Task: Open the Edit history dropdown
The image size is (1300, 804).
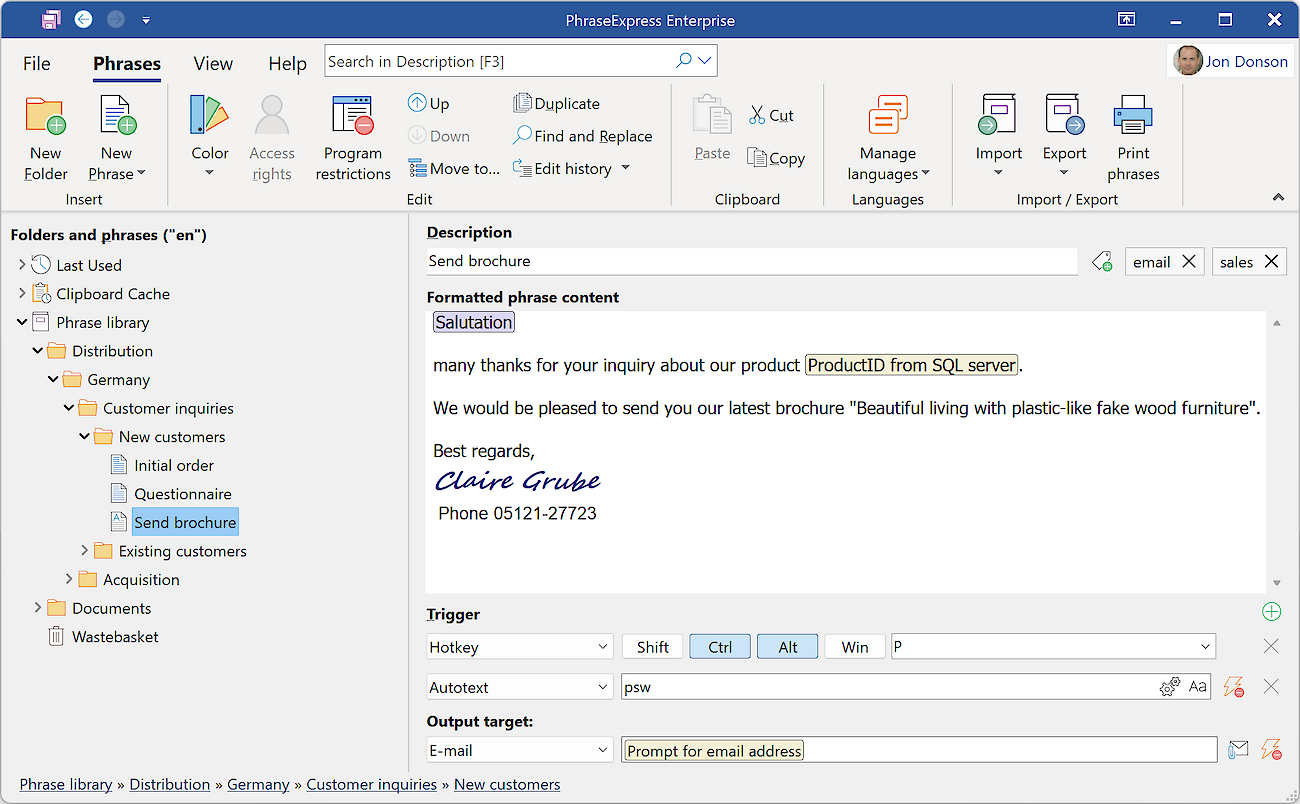Action: pos(626,168)
